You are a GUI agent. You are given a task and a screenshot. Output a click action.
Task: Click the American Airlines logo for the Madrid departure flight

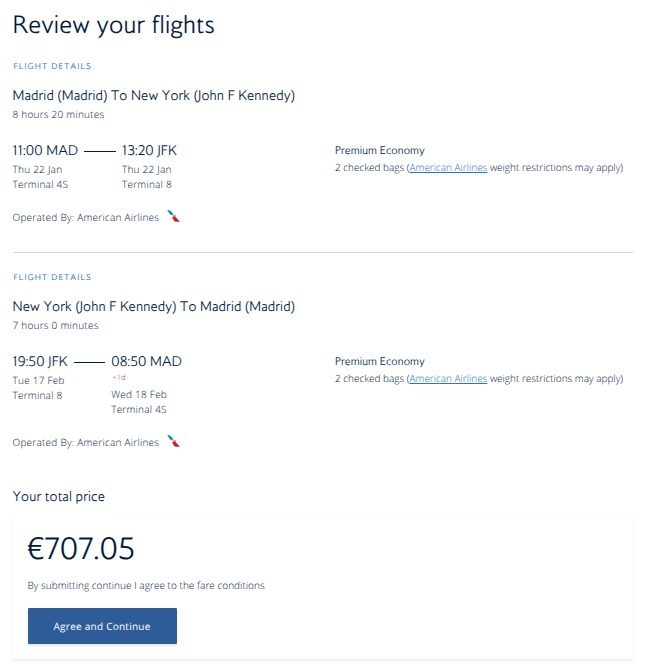coord(174,217)
